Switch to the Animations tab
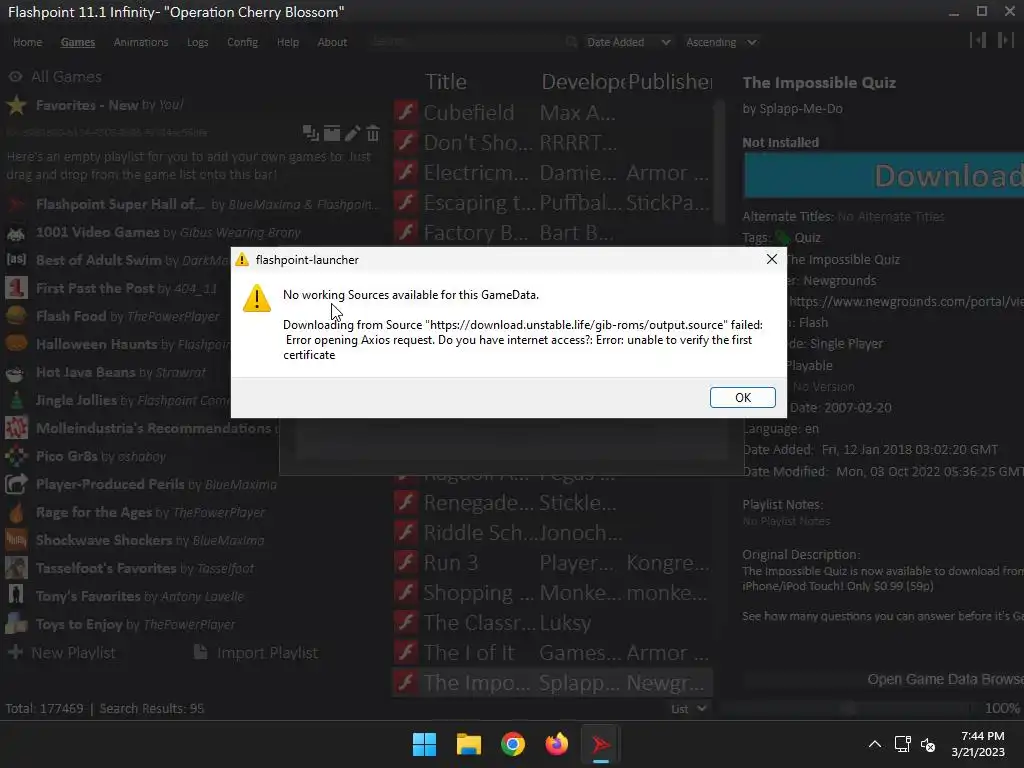Image resolution: width=1024 pixels, height=768 pixels. pos(141,42)
